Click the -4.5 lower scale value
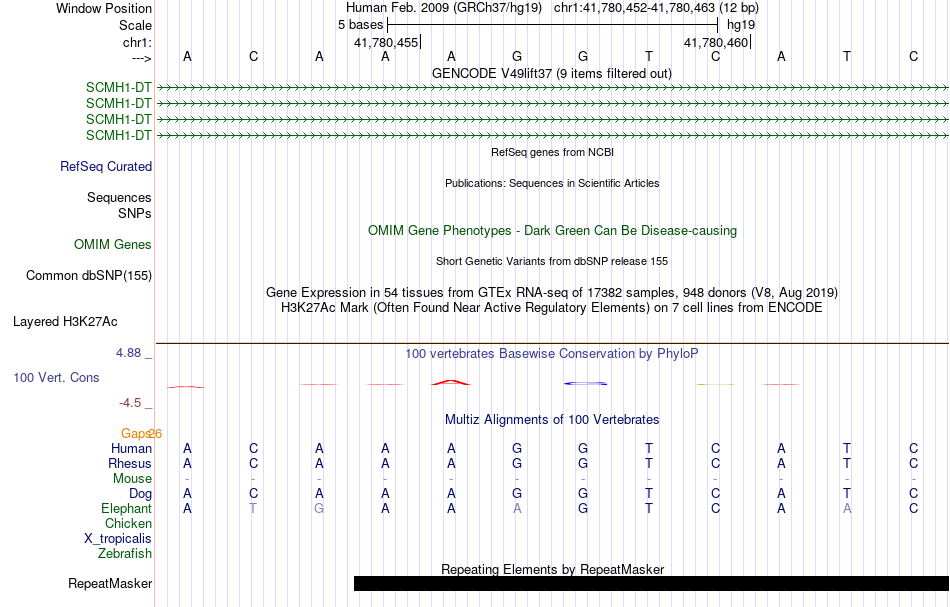The height and width of the screenshot is (607, 950). coord(130,403)
